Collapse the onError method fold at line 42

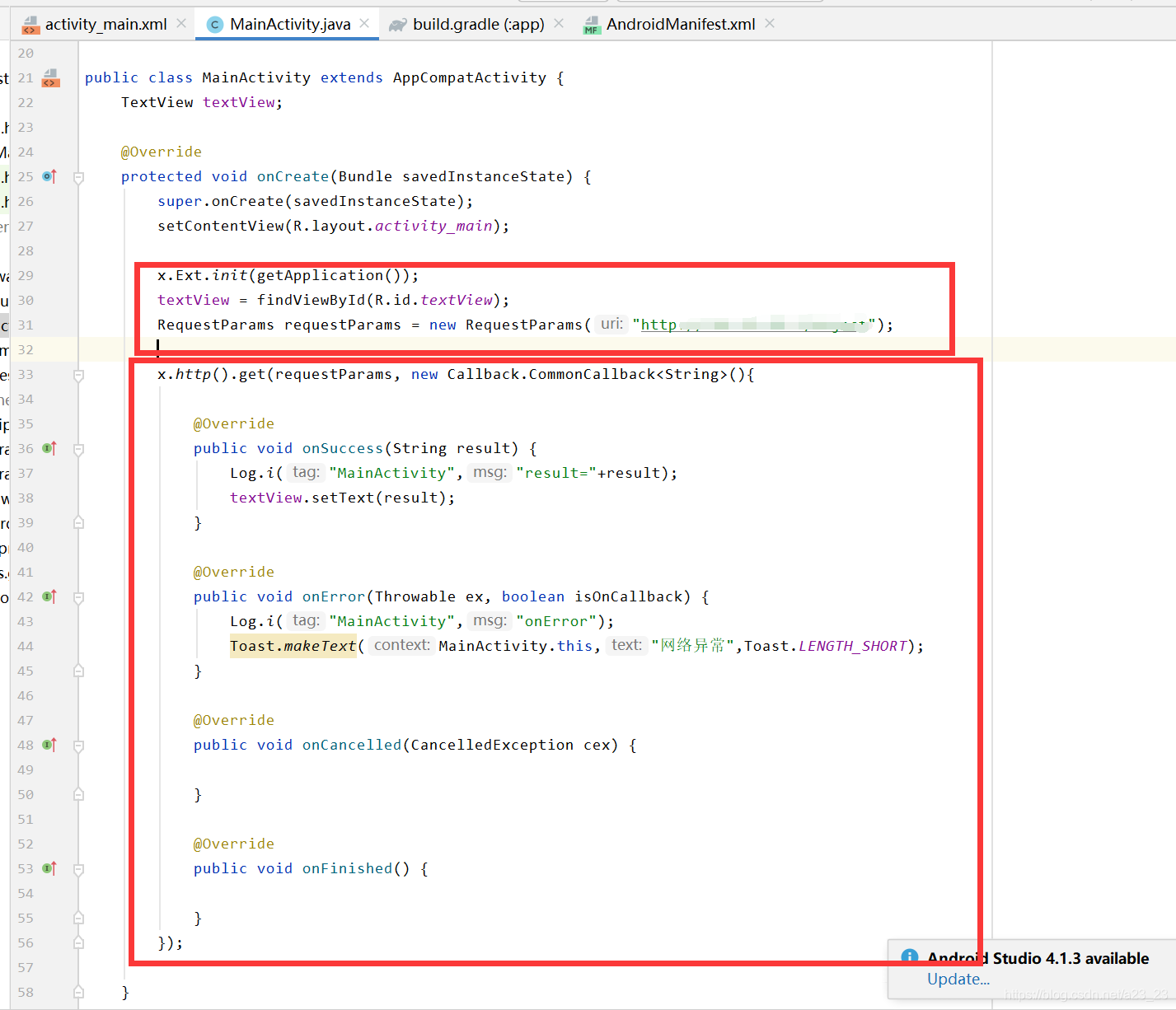pos(79,597)
